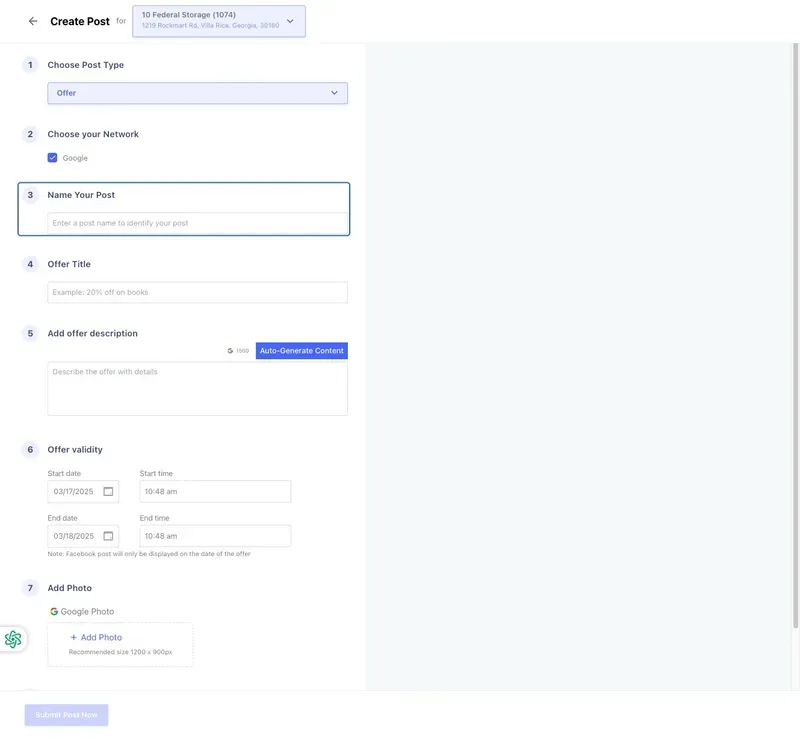Open the AI assistant floating icon
Screen dimensions: 800x739
(x=13, y=639)
